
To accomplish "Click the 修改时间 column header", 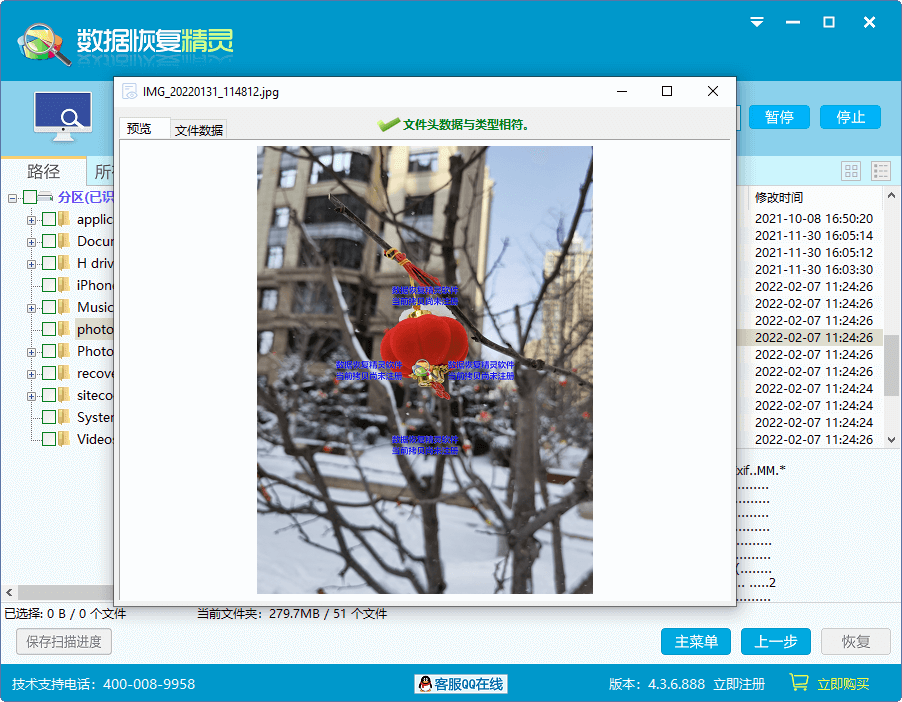I will pyautogui.click(x=779, y=197).
